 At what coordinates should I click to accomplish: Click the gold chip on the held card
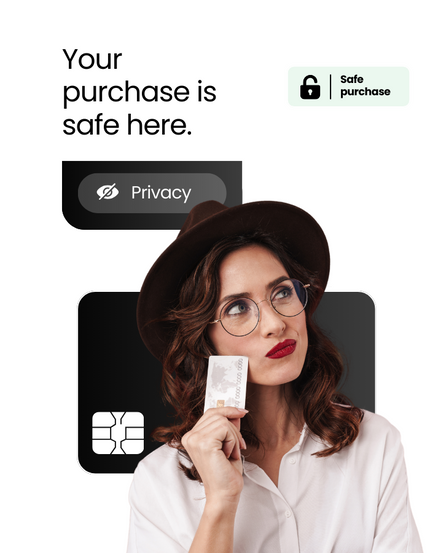click(220, 404)
